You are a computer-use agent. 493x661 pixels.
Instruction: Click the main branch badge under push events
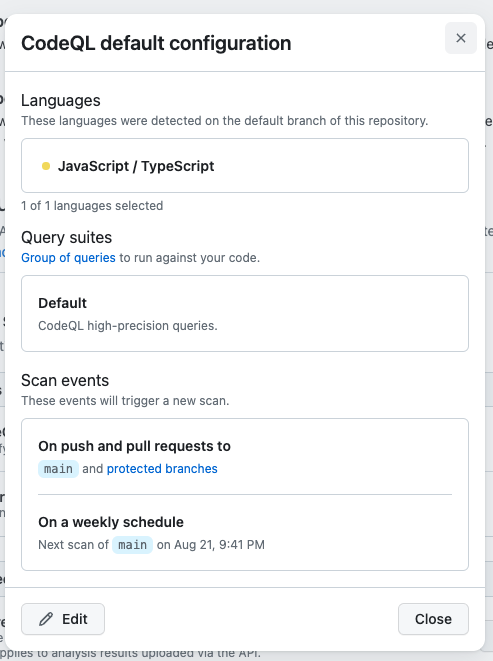click(58, 469)
